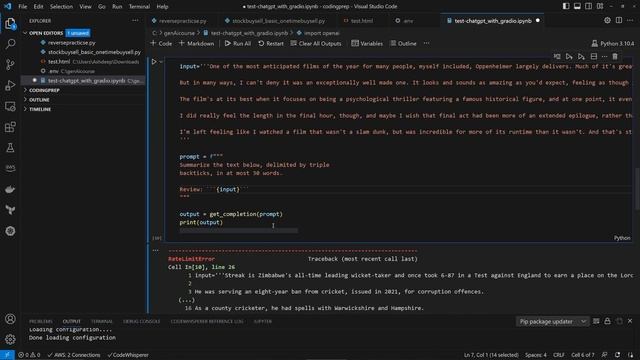Delete the cell using trash icon

(x=615, y=56)
